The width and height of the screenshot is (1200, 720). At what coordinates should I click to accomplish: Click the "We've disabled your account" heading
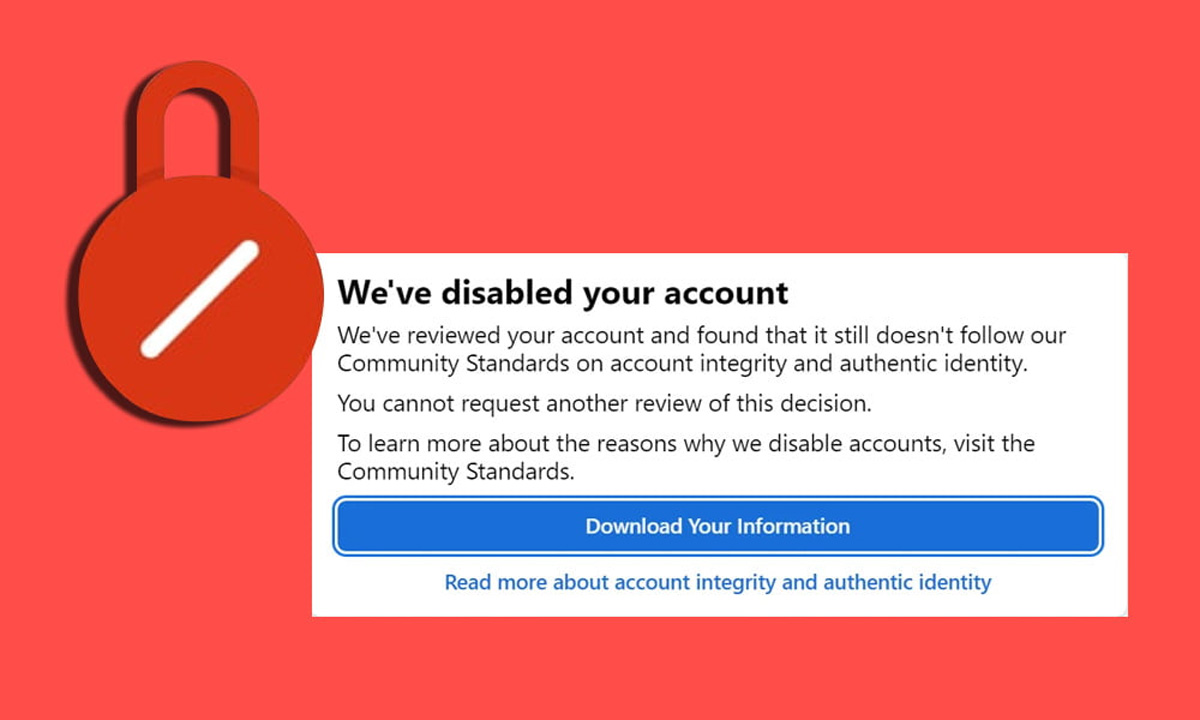(563, 292)
